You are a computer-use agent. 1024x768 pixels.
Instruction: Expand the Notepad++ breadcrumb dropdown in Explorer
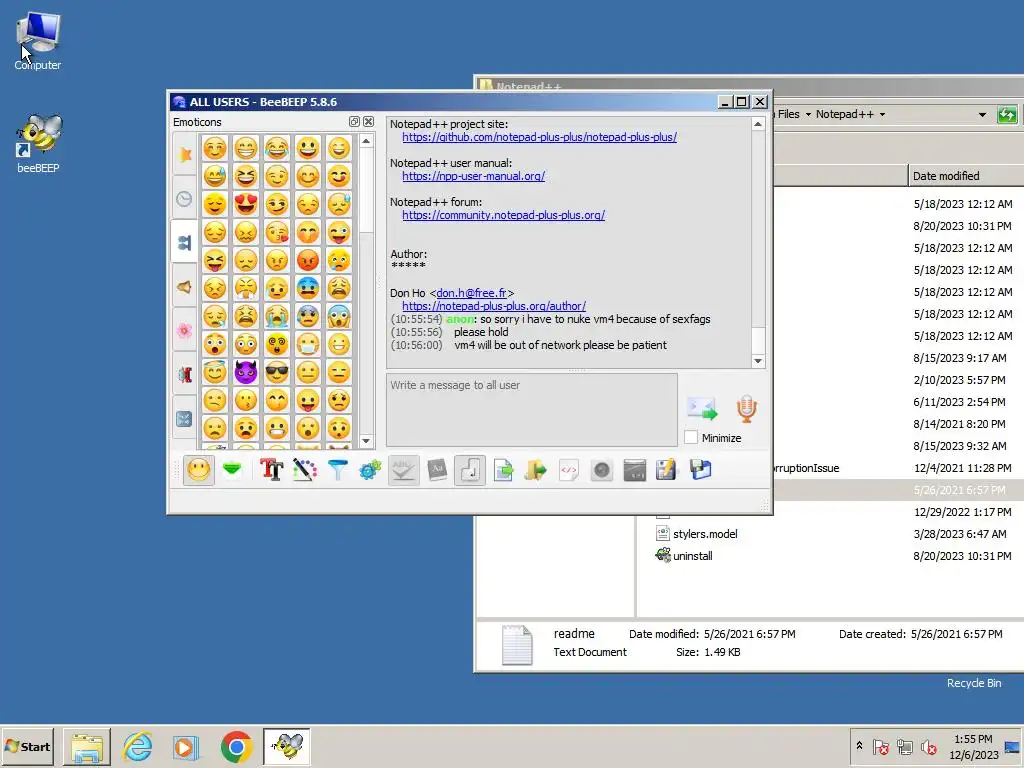pos(882,114)
